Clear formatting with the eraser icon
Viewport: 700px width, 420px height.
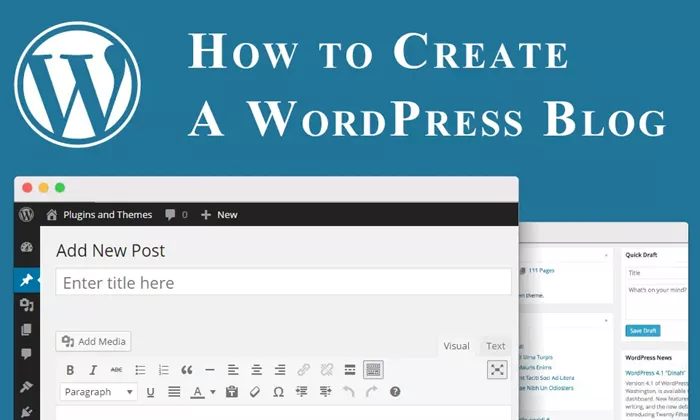255,392
